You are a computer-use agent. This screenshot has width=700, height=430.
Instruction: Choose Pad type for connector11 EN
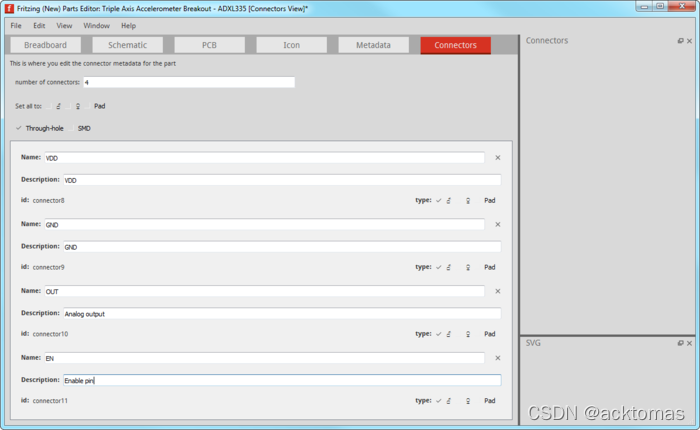(486, 401)
